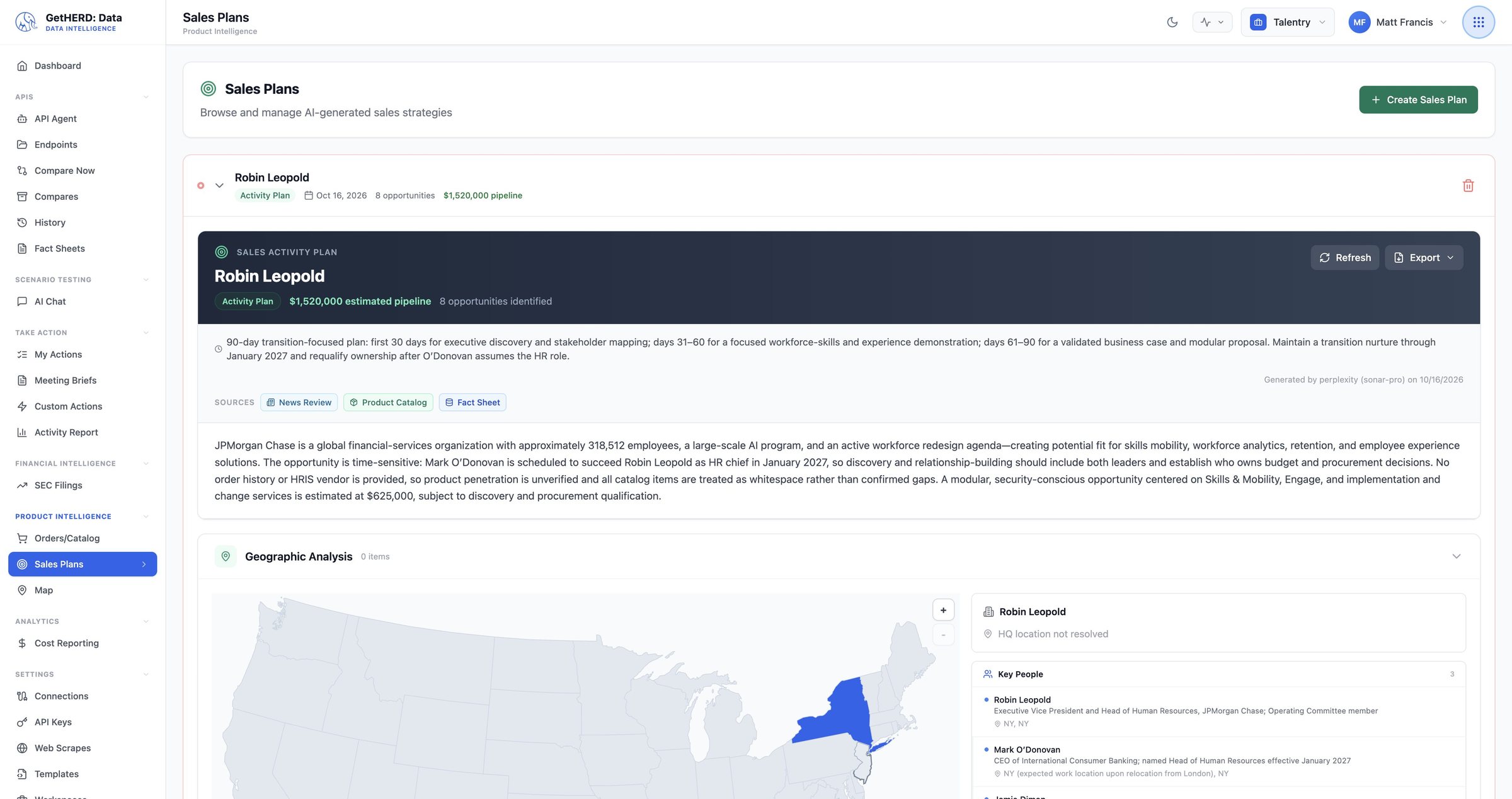Refresh the sales activity plan

click(1345, 257)
